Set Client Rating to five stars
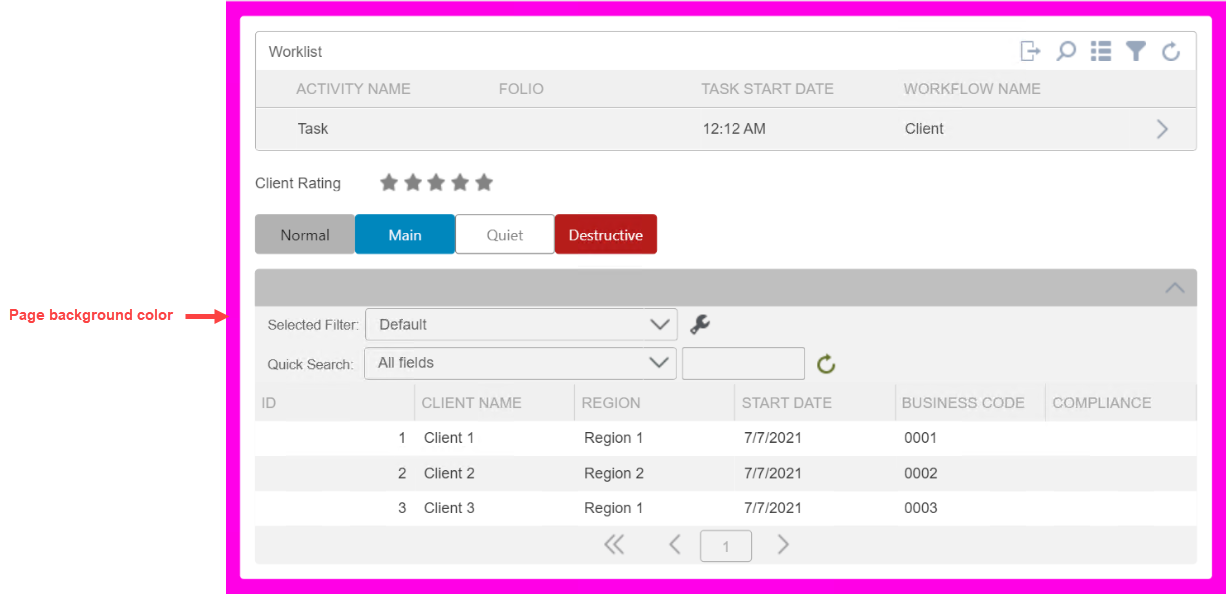This screenshot has height=594, width=1226. [x=484, y=182]
